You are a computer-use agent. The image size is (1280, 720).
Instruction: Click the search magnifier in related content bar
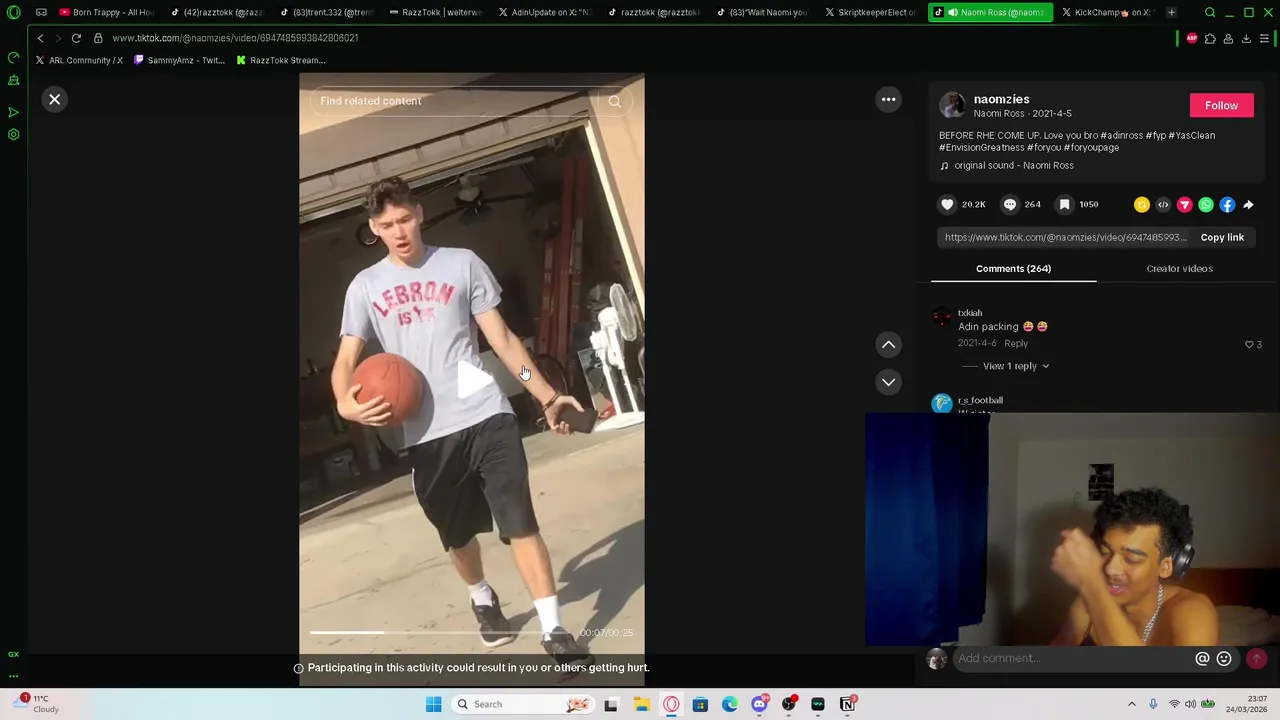tap(615, 101)
